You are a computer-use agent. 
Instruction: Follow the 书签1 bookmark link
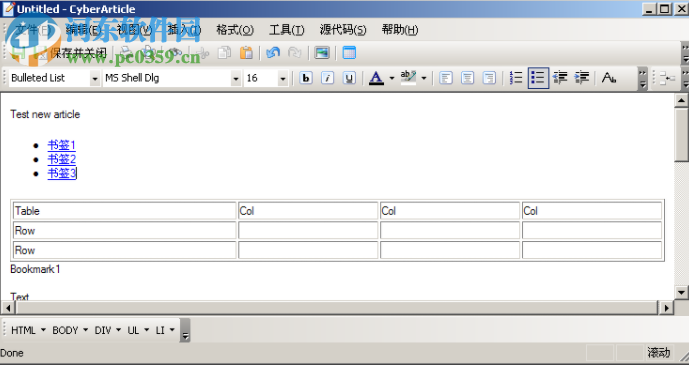click(x=62, y=145)
